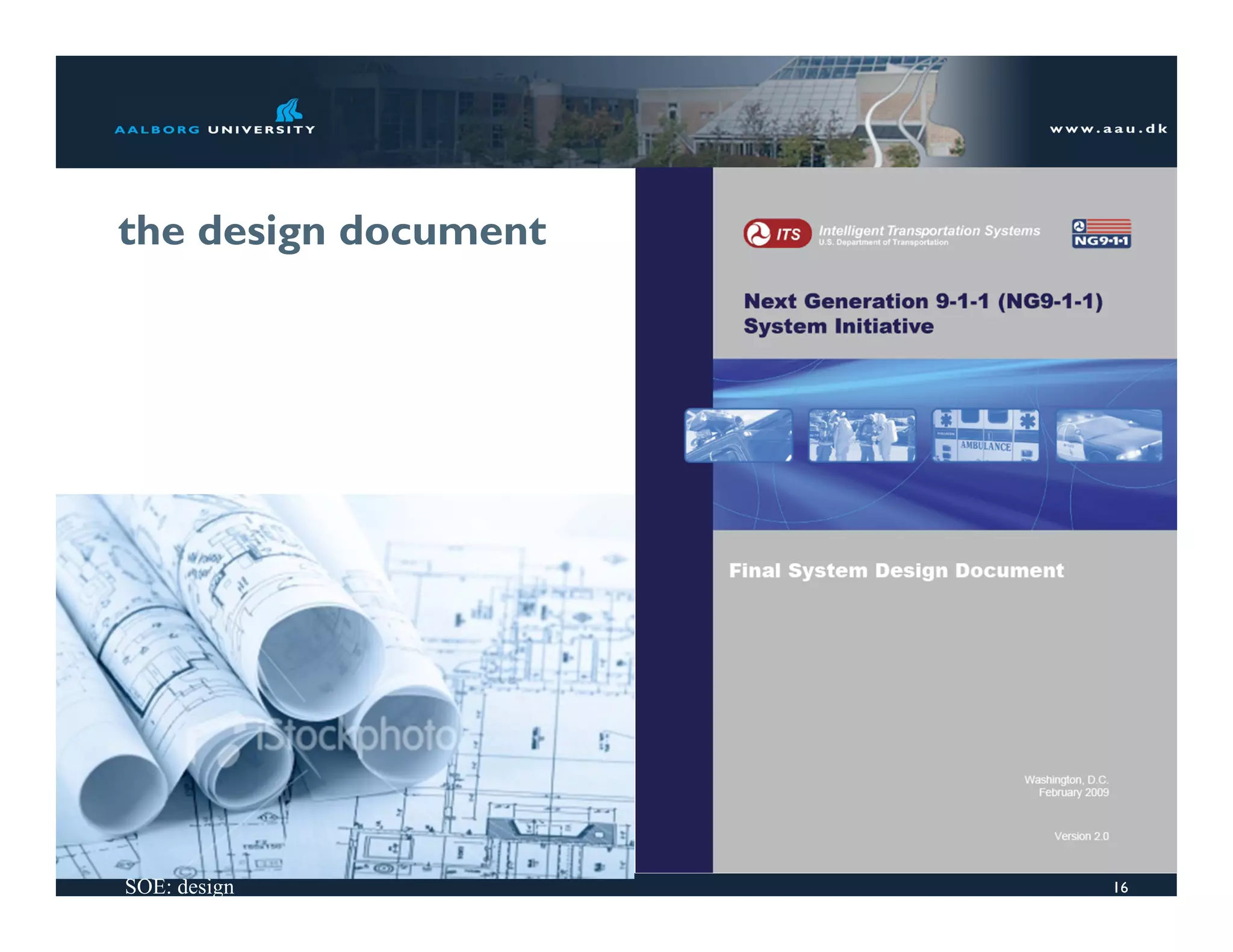The image size is (1233, 952).
Task: Select the slide title 'the design document'
Action: pyautogui.click(x=332, y=232)
